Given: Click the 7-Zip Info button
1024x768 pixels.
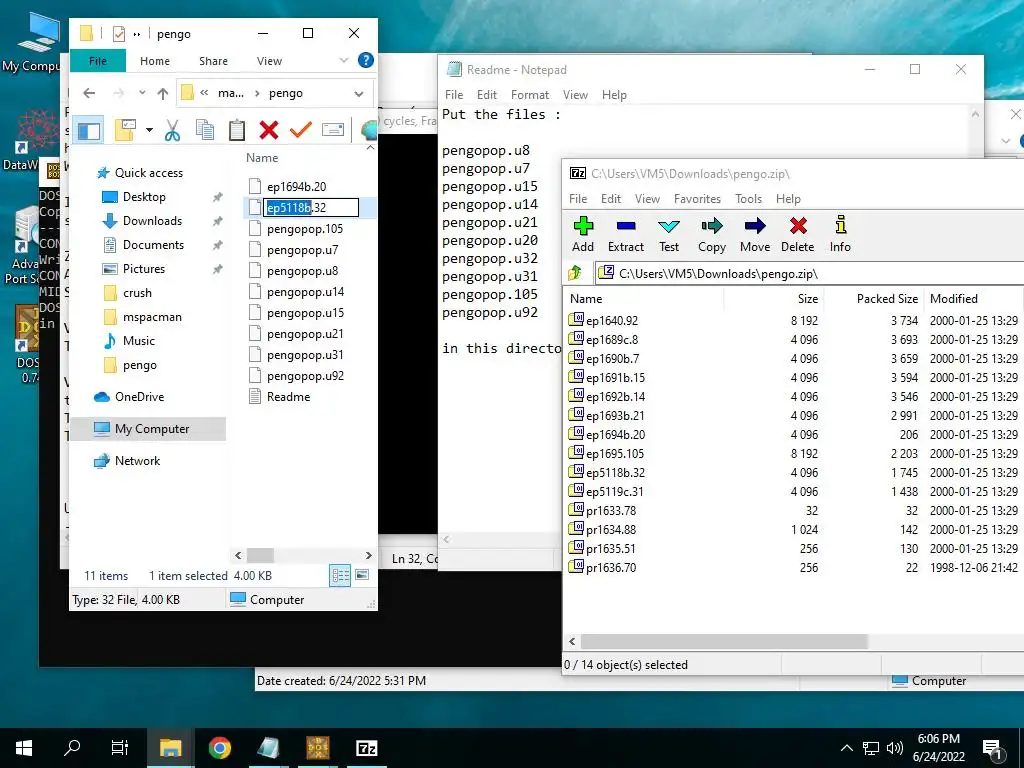Looking at the screenshot, I should pyautogui.click(x=840, y=234).
